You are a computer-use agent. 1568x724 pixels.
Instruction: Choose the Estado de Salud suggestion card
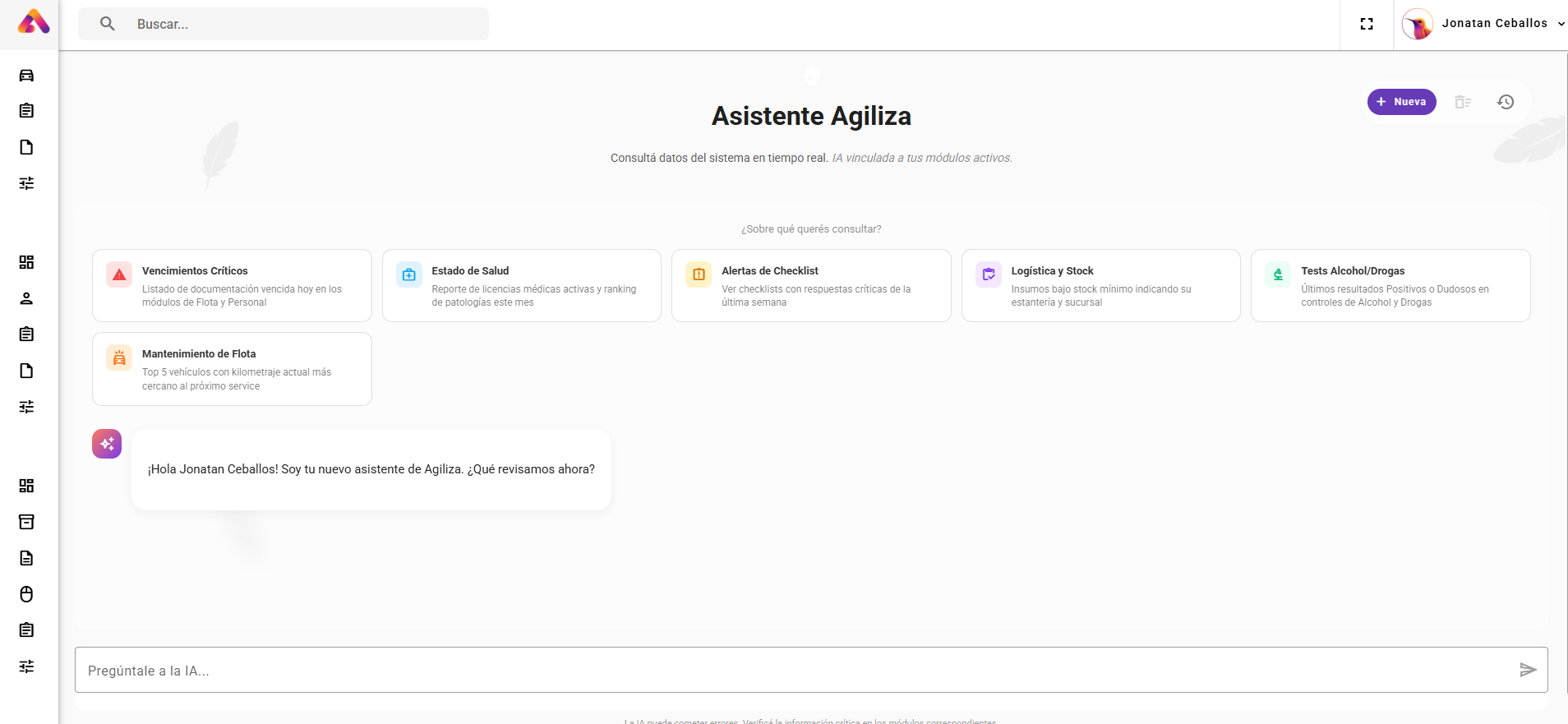[x=521, y=285]
